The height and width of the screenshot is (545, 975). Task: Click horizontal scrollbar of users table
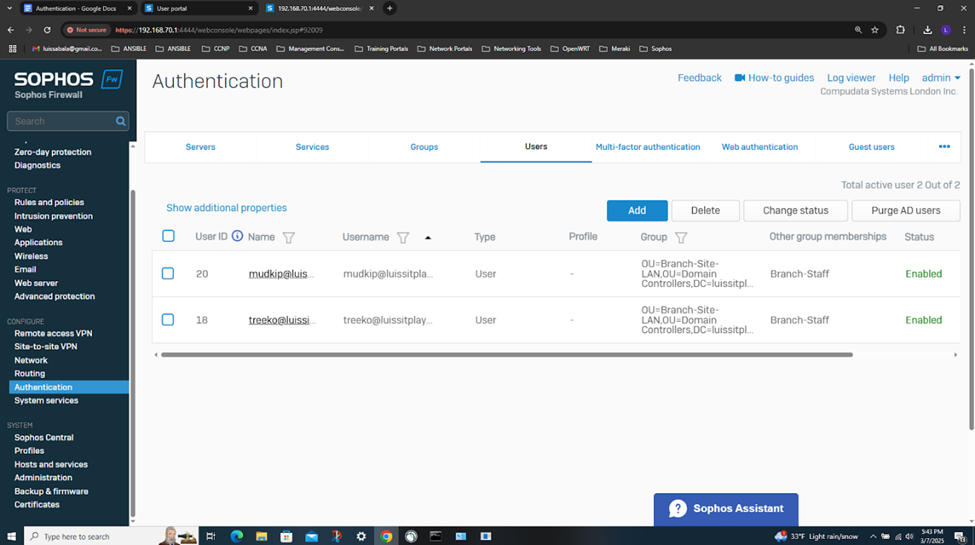507,355
